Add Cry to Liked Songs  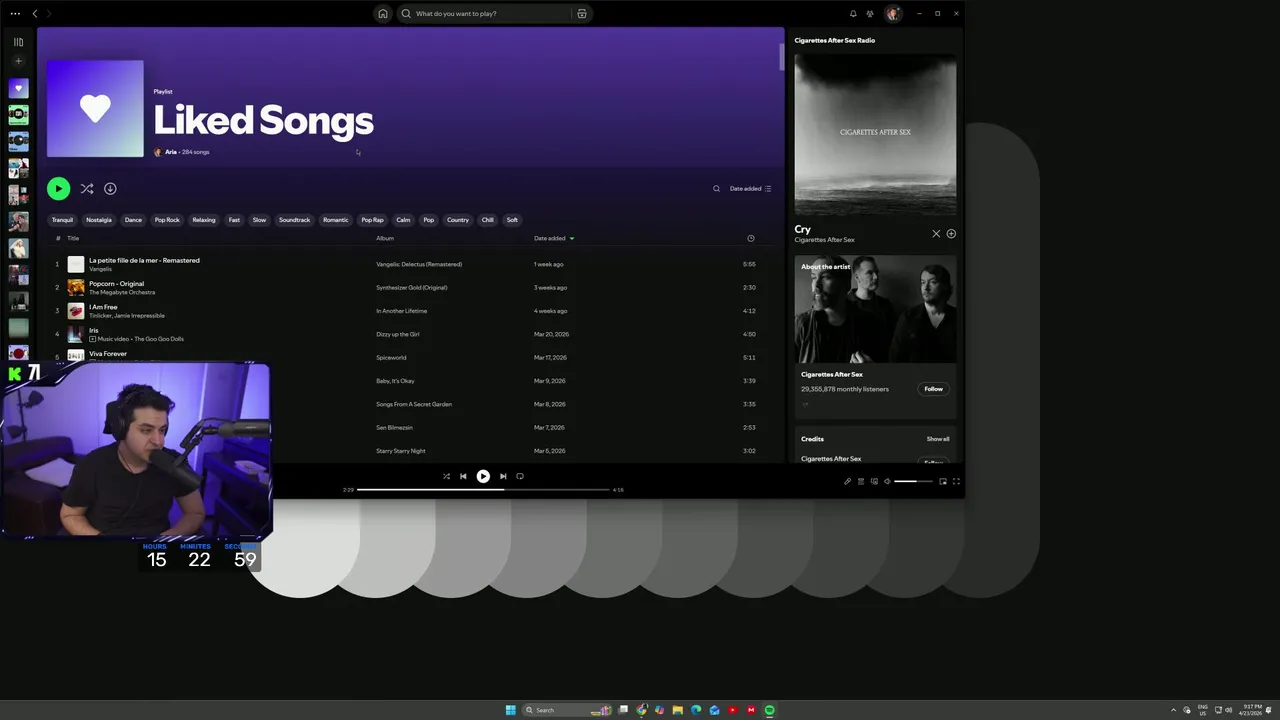(x=951, y=234)
